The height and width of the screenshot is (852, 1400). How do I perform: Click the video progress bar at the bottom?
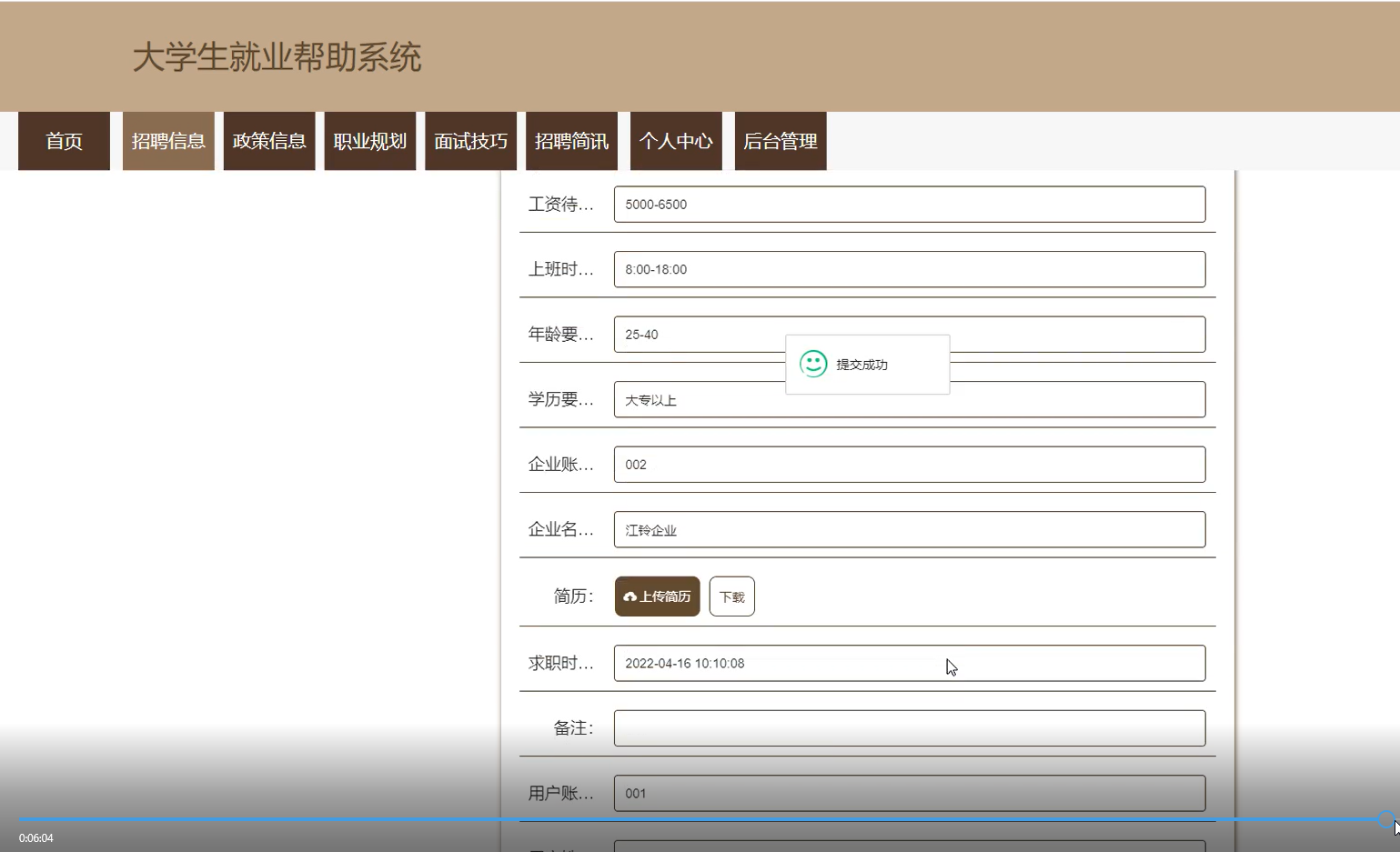pos(691,819)
